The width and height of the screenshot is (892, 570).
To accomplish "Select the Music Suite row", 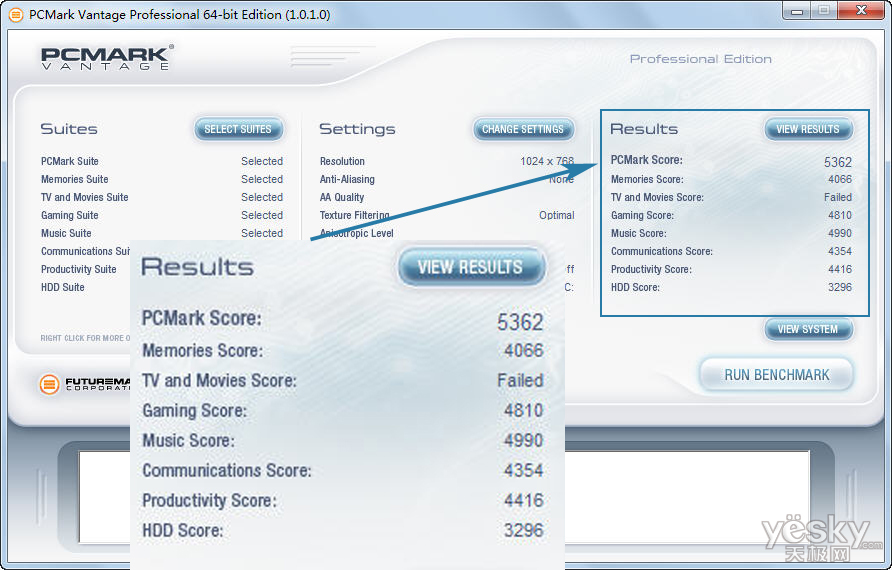I will [162, 233].
